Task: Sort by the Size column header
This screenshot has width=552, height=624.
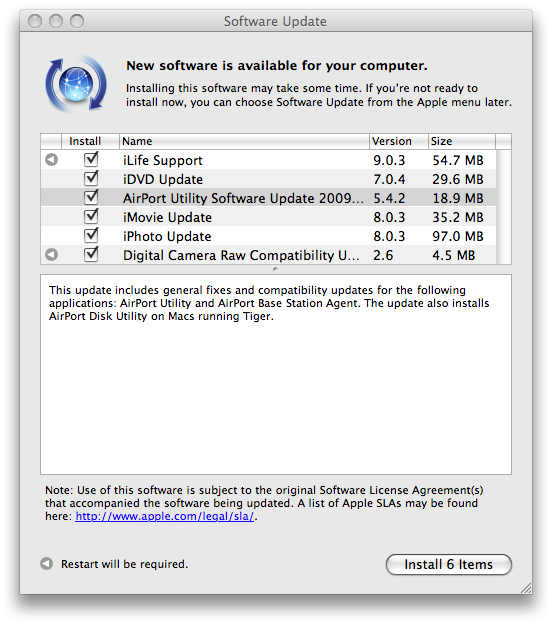Action: point(462,141)
